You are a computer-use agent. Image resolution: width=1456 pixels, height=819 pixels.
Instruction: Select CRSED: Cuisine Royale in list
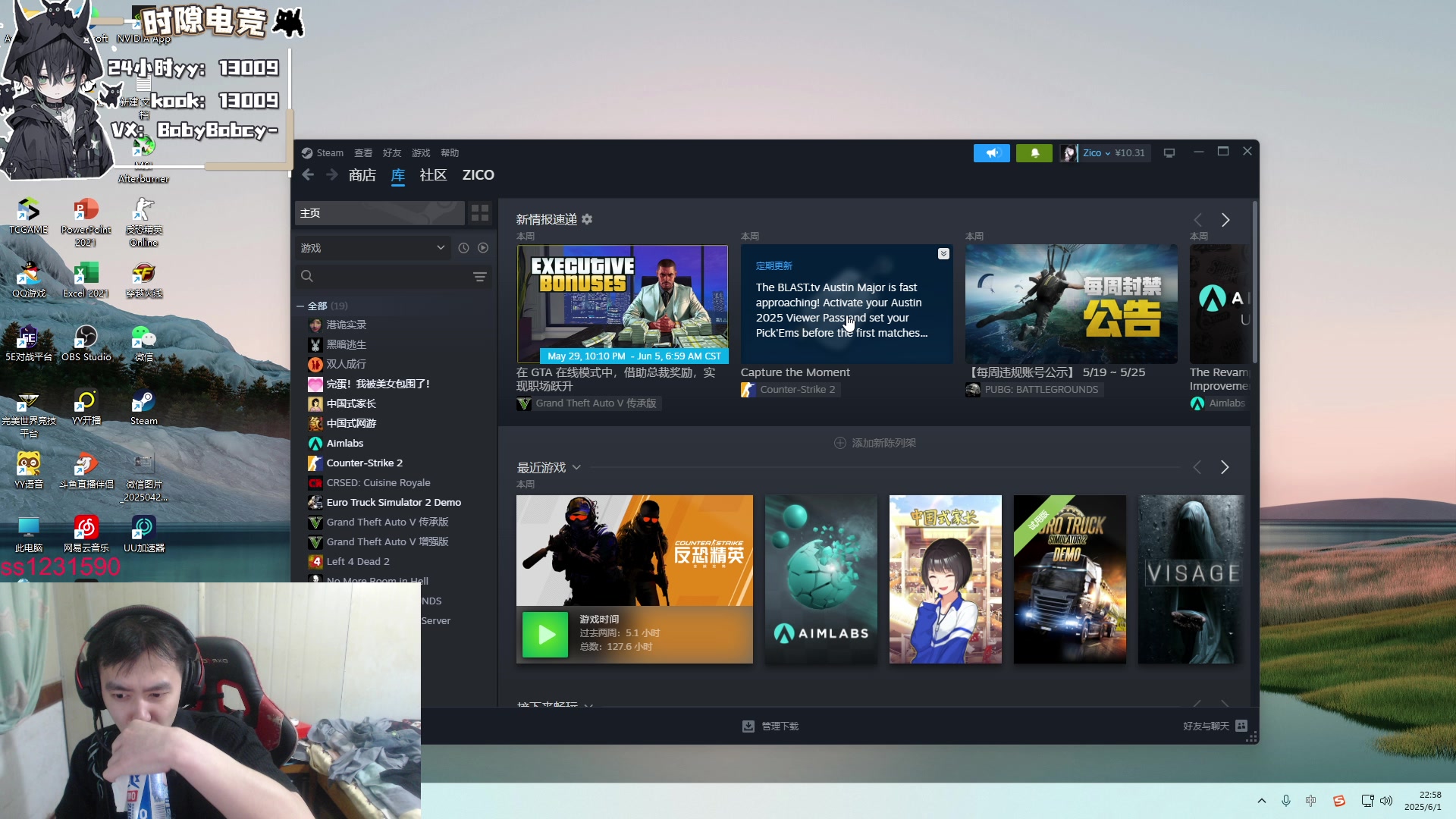[x=378, y=483]
